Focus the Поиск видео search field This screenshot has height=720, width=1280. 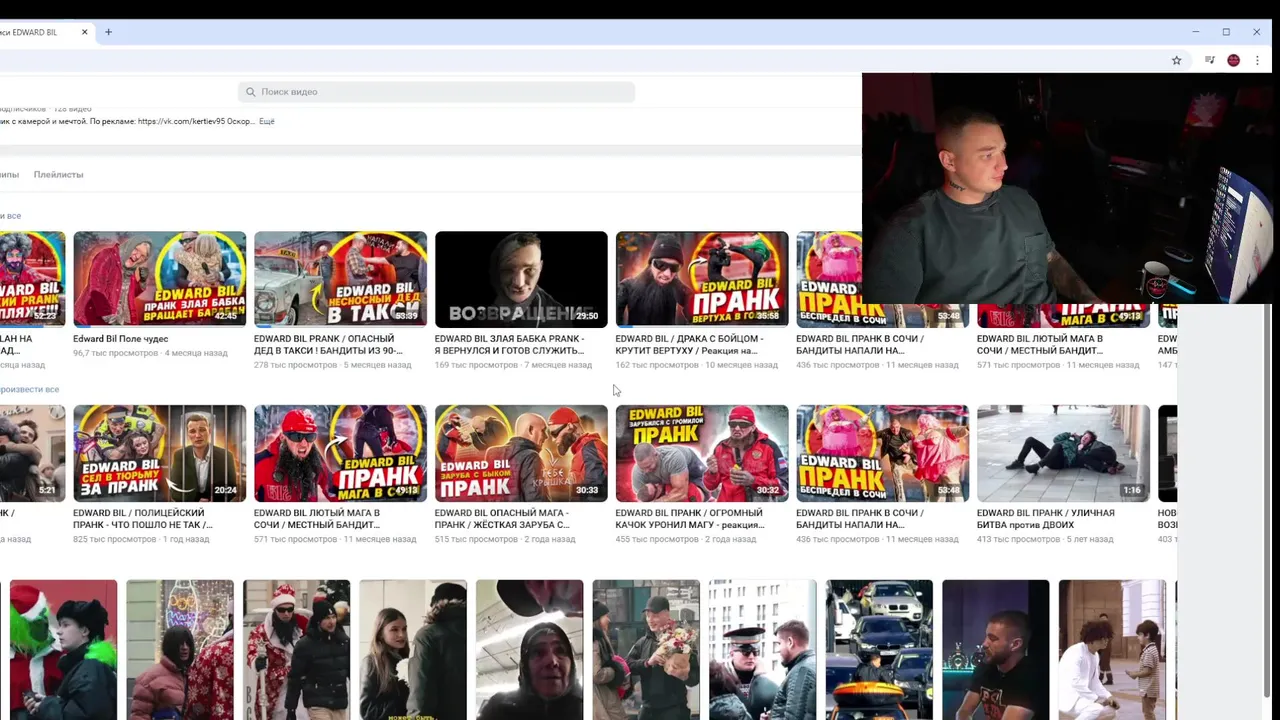(436, 92)
